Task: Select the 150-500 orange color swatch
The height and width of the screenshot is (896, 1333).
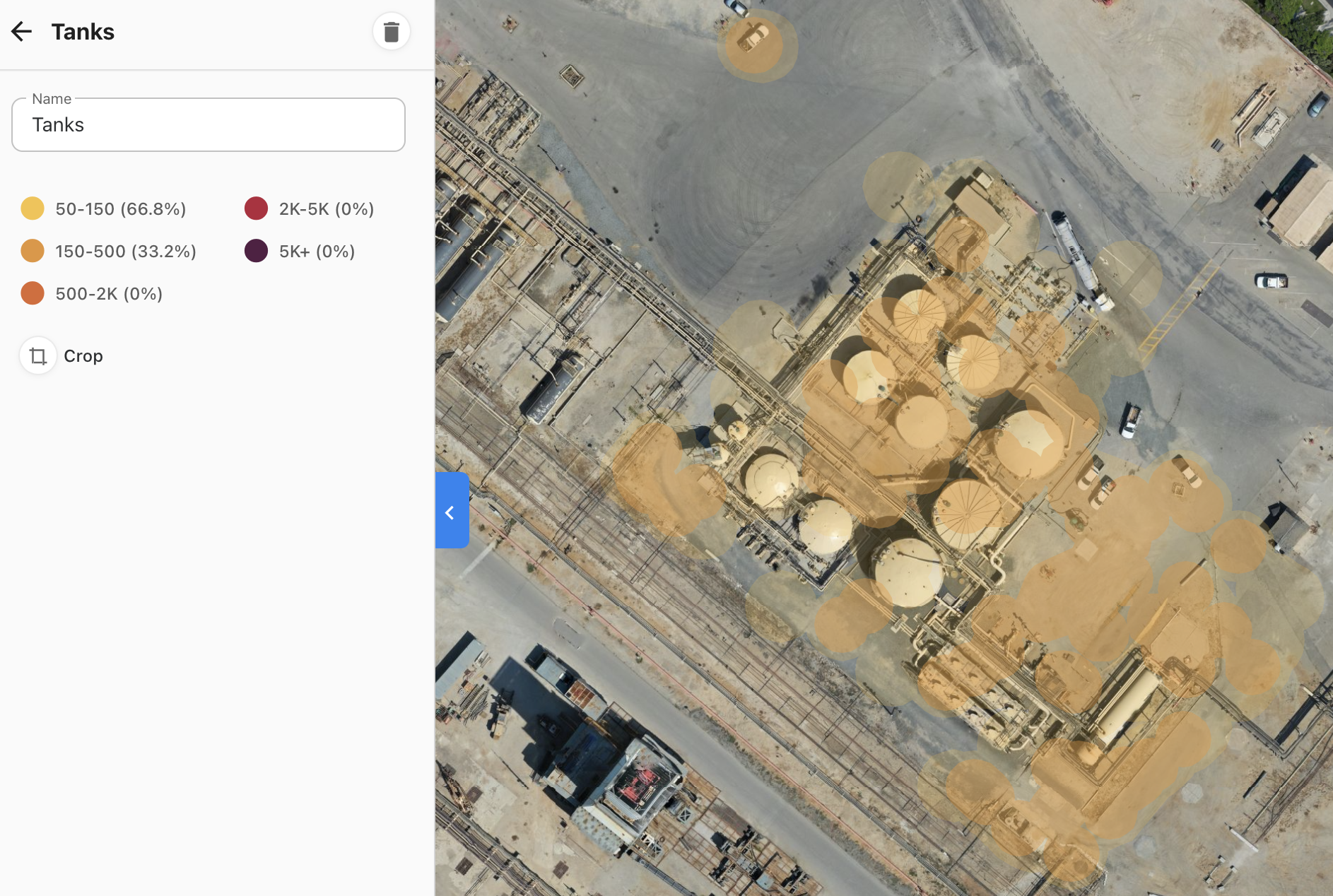Action: pyautogui.click(x=33, y=251)
